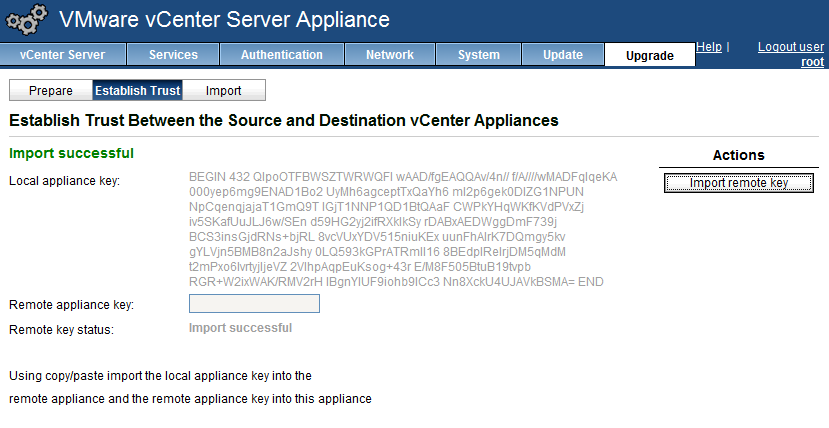Open the Help link

(x=708, y=47)
